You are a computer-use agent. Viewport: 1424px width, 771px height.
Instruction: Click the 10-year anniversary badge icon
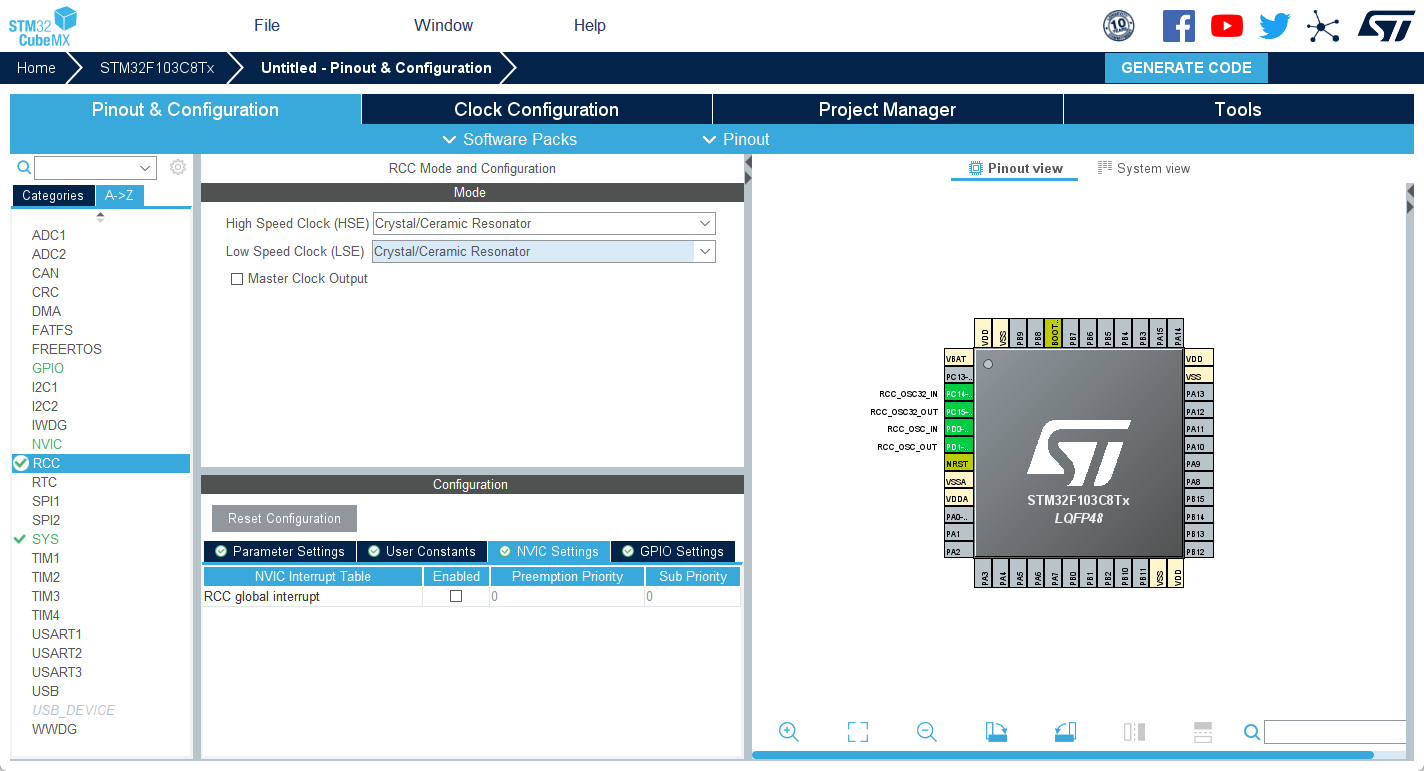click(x=1119, y=26)
